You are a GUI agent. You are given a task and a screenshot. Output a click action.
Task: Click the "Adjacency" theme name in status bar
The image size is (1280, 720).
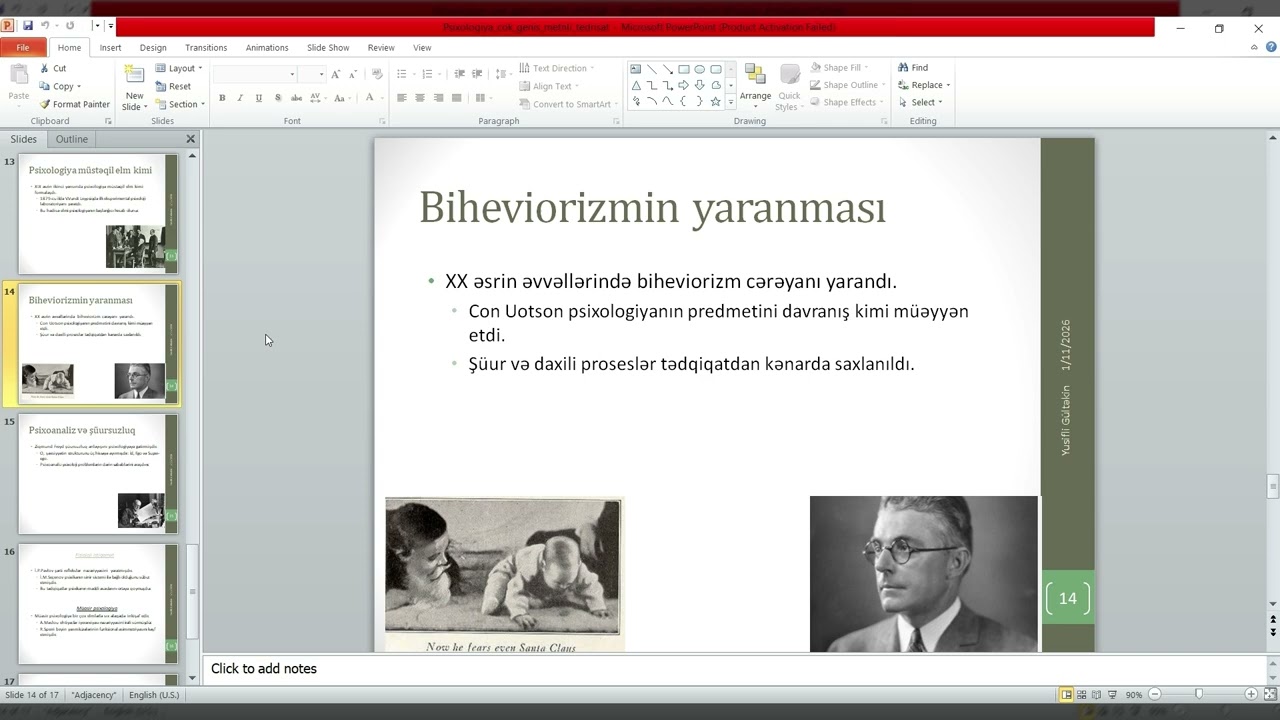94,695
